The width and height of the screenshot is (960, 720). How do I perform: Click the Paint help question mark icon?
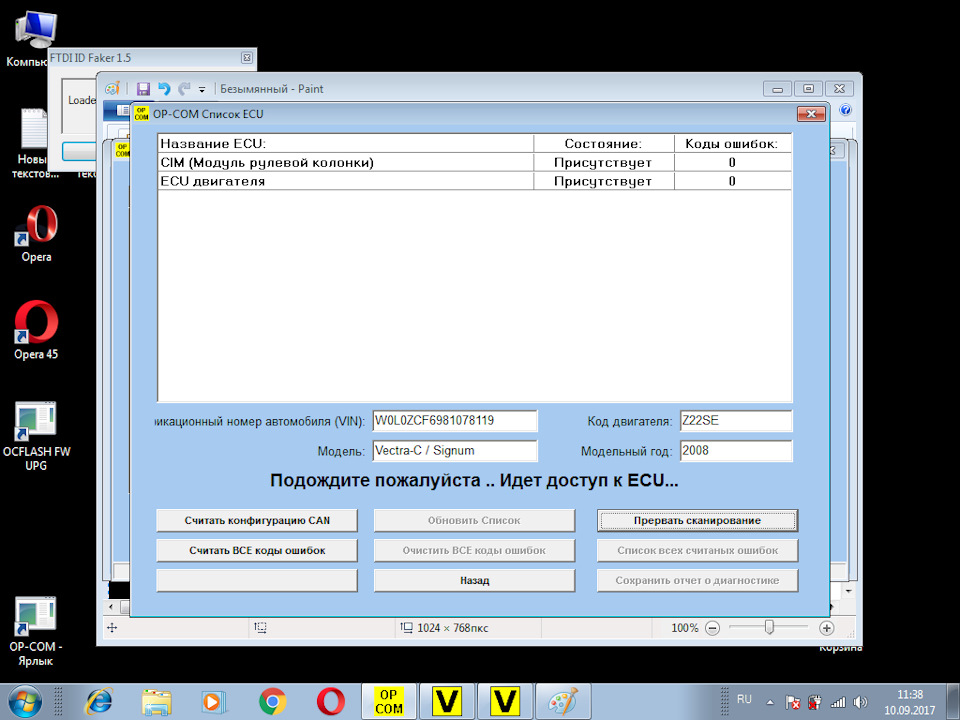846,110
